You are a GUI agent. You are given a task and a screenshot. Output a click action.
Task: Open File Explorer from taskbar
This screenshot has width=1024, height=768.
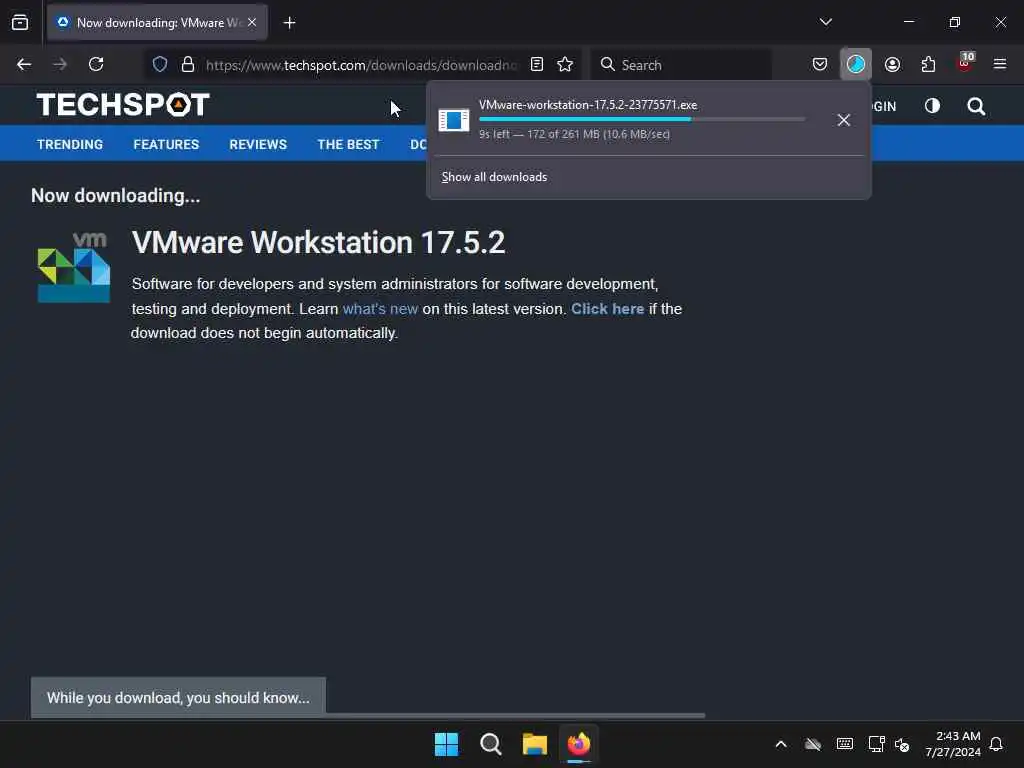point(535,744)
